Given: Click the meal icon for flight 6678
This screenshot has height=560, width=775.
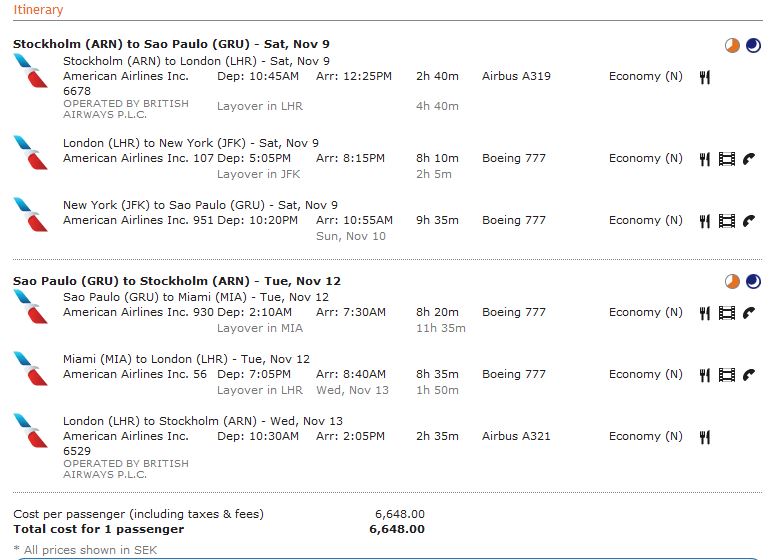Looking at the screenshot, I should [705, 77].
